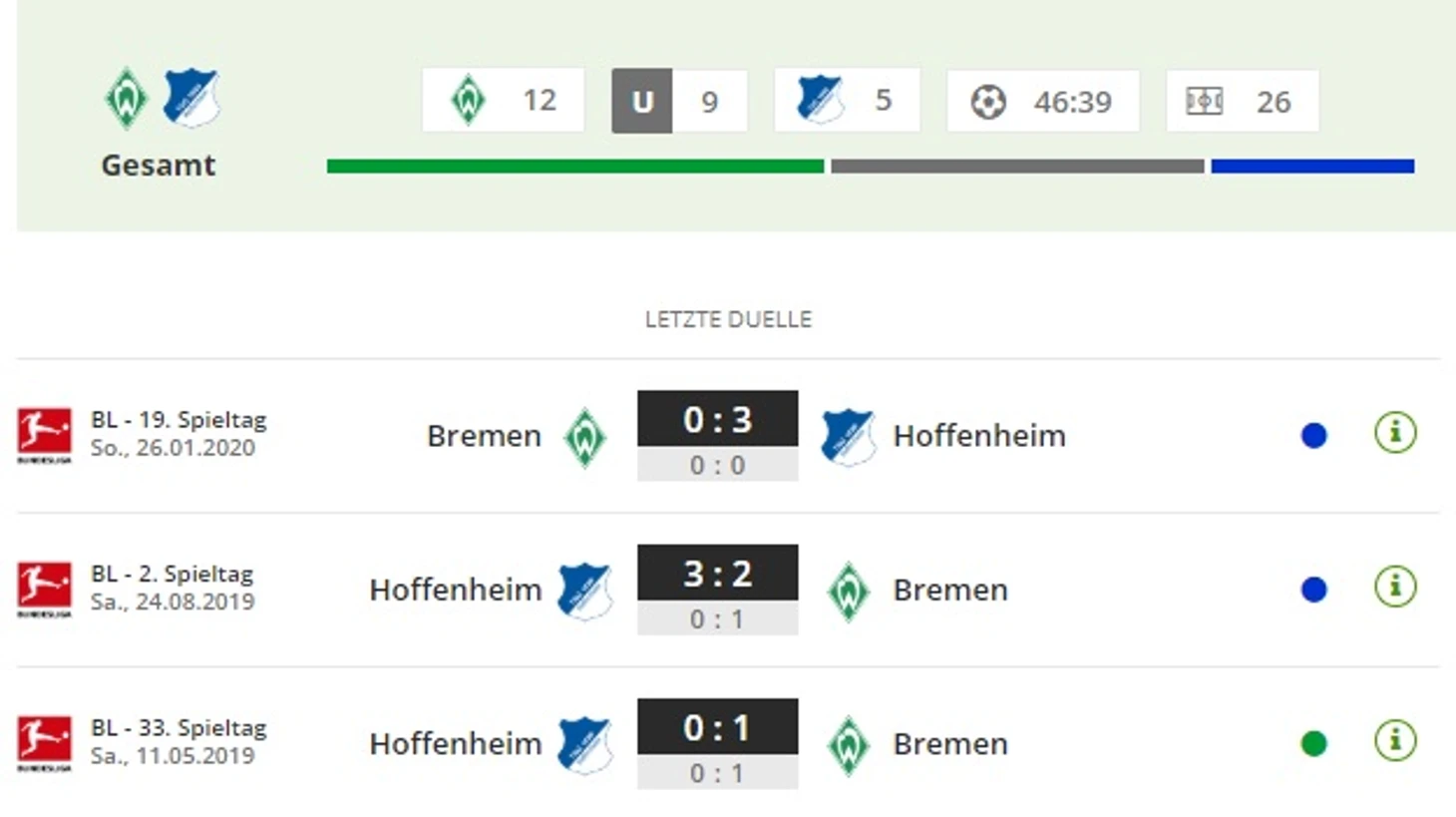Click the pitch icon next to 26
This screenshot has height=817, width=1456.
coord(1204,101)
